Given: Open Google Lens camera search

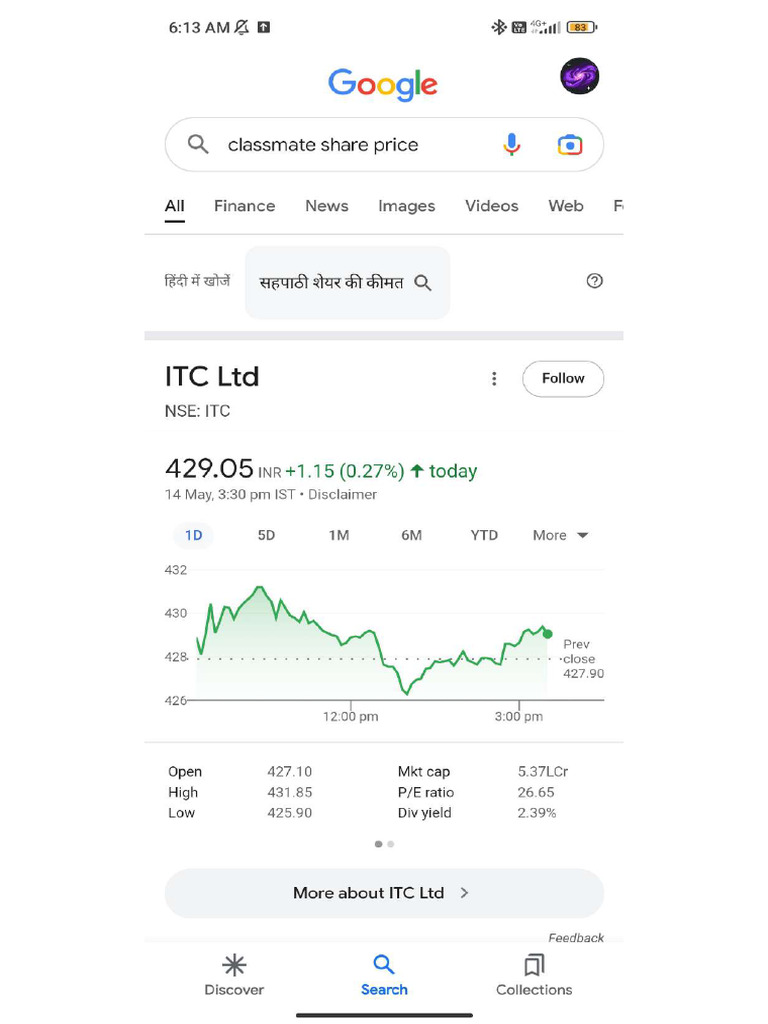Looking at the screenshot, I should click(569, 145).
